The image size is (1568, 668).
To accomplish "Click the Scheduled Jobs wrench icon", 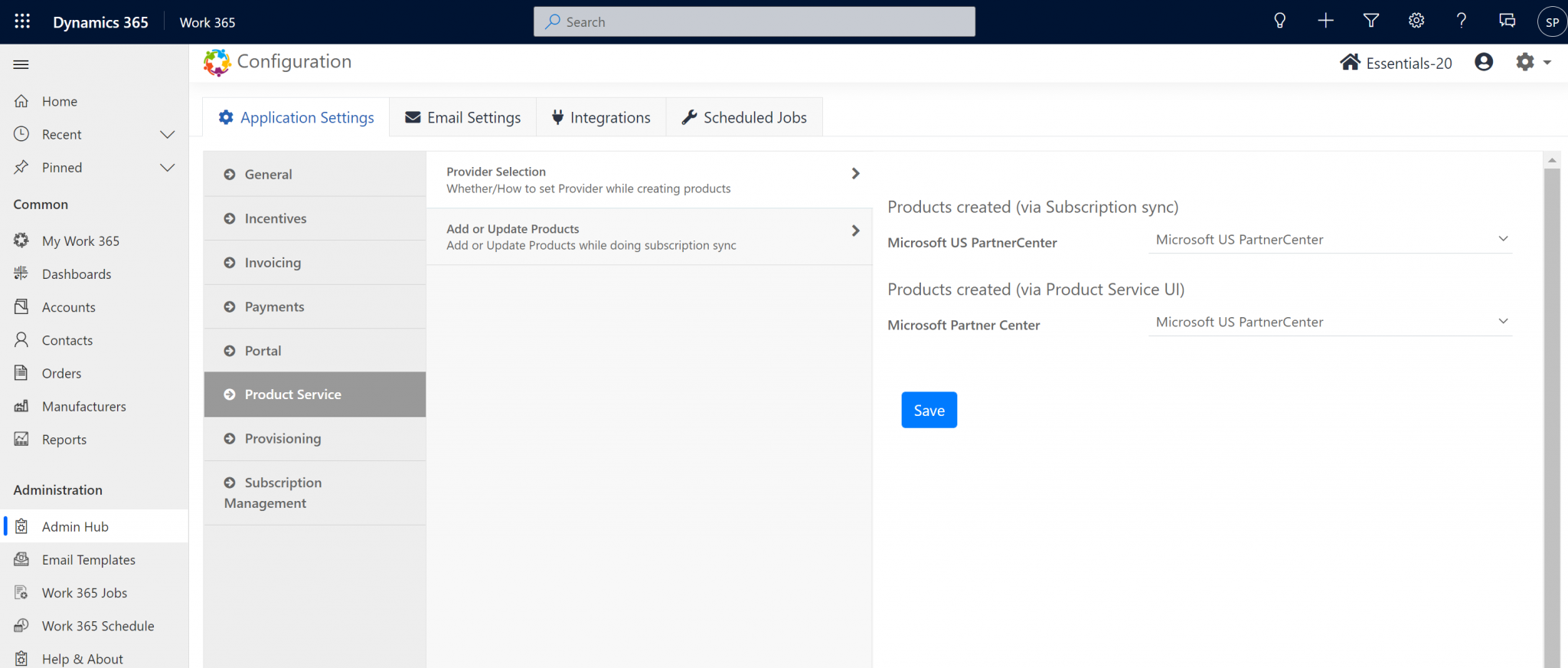I will 689,117.
